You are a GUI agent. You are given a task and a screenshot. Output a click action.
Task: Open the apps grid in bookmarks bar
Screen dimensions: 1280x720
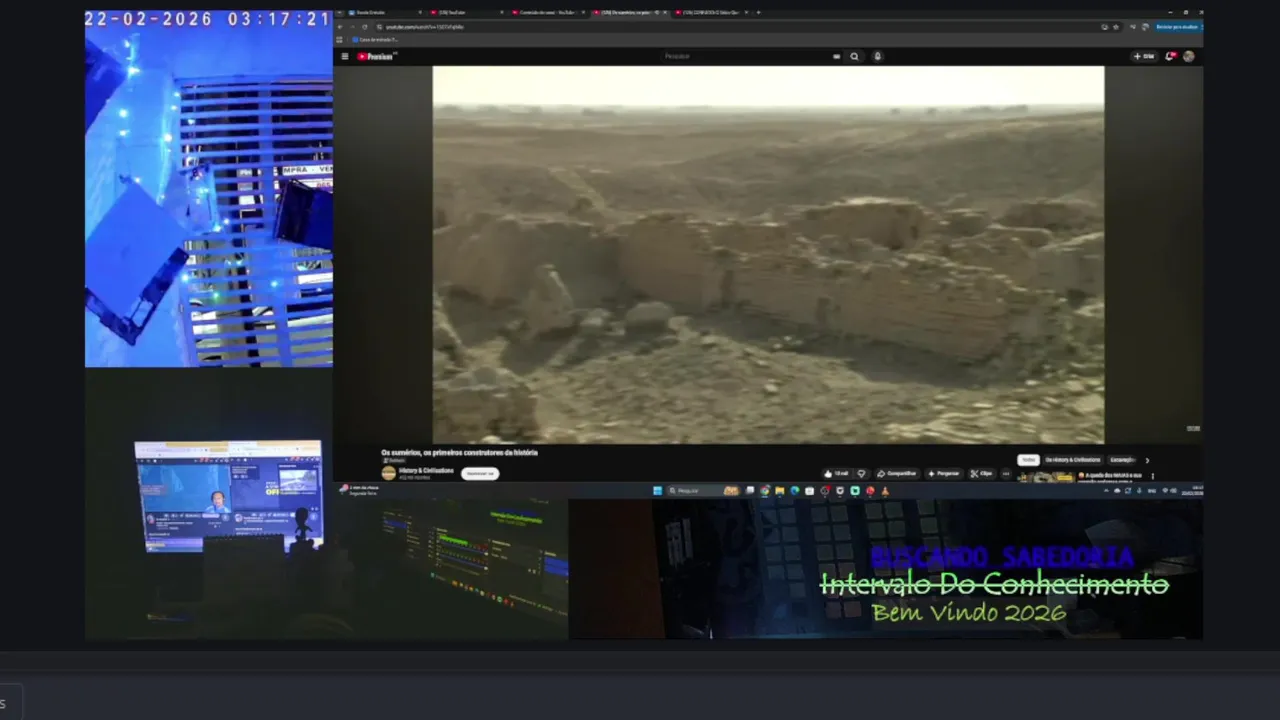point(339,39)
